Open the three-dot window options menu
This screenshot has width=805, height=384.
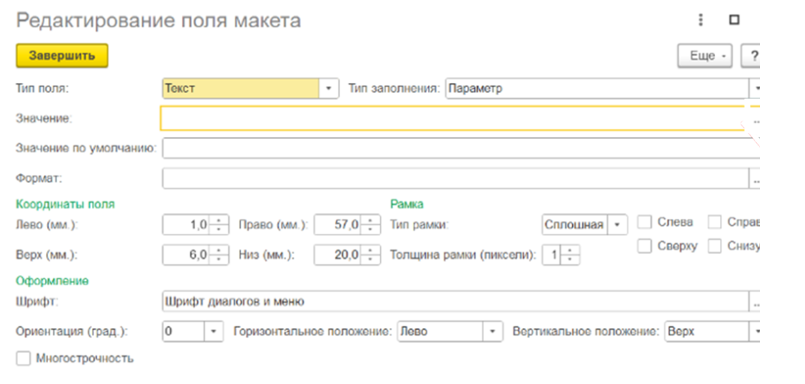(700, 20)
